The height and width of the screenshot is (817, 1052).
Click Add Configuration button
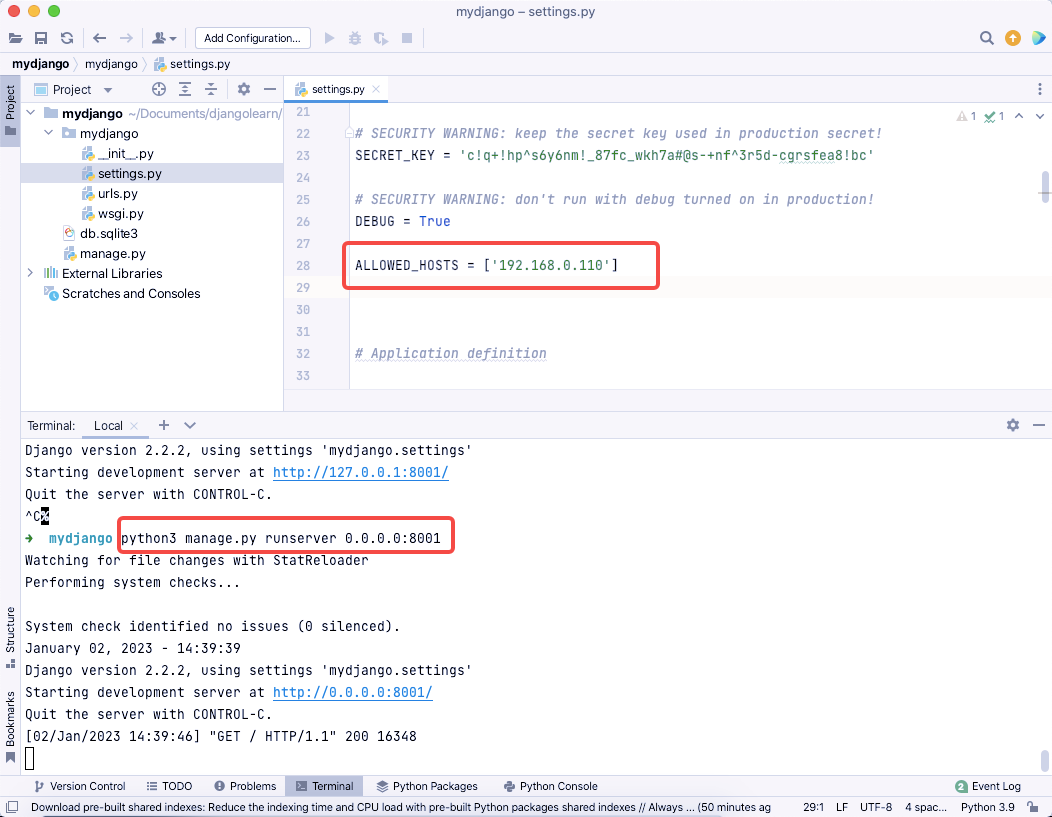coord(252,38)
